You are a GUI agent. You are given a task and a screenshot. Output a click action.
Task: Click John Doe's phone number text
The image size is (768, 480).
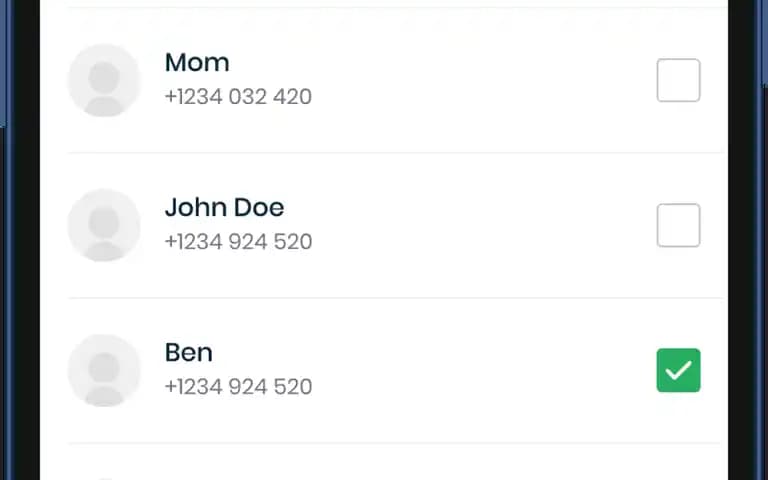[x=239, y=241]
